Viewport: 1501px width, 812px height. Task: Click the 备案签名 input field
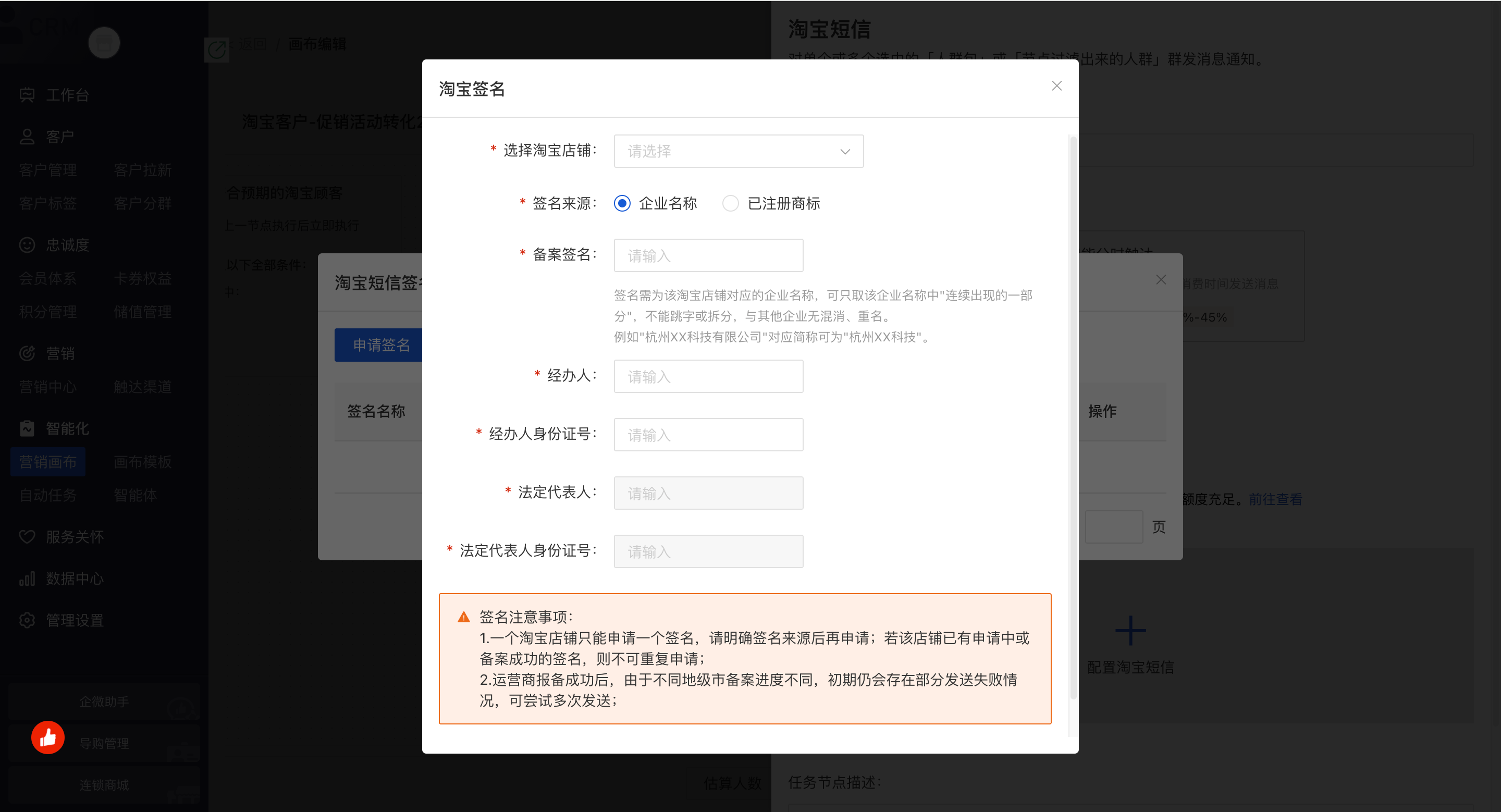pos(708,256)
